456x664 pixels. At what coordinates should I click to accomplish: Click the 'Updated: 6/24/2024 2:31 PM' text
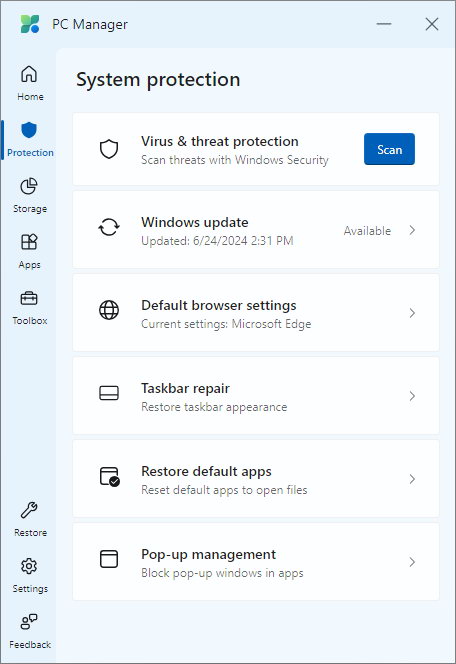pyautogui.click(x=217, y=241)
